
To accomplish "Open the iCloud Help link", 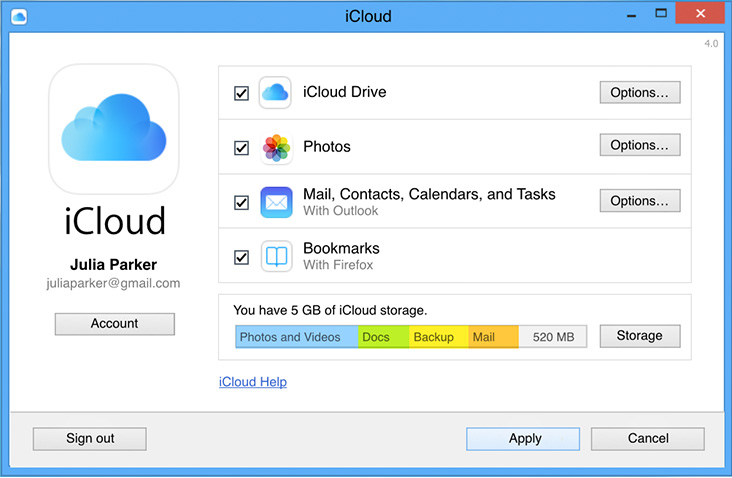I will coord(252,382).
